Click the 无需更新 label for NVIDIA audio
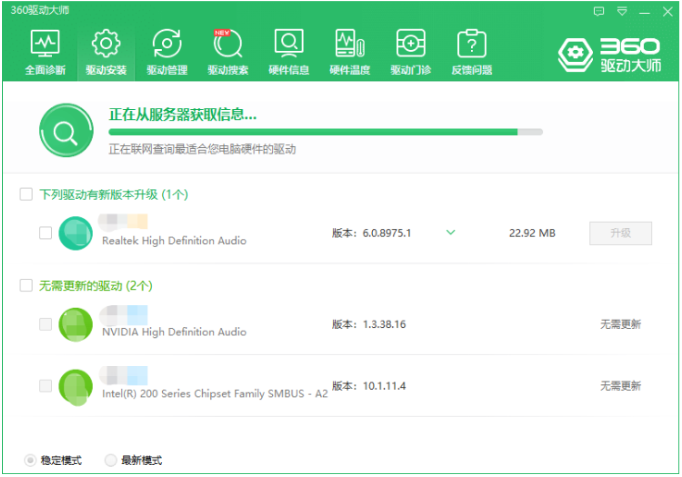 pos(620,325)
